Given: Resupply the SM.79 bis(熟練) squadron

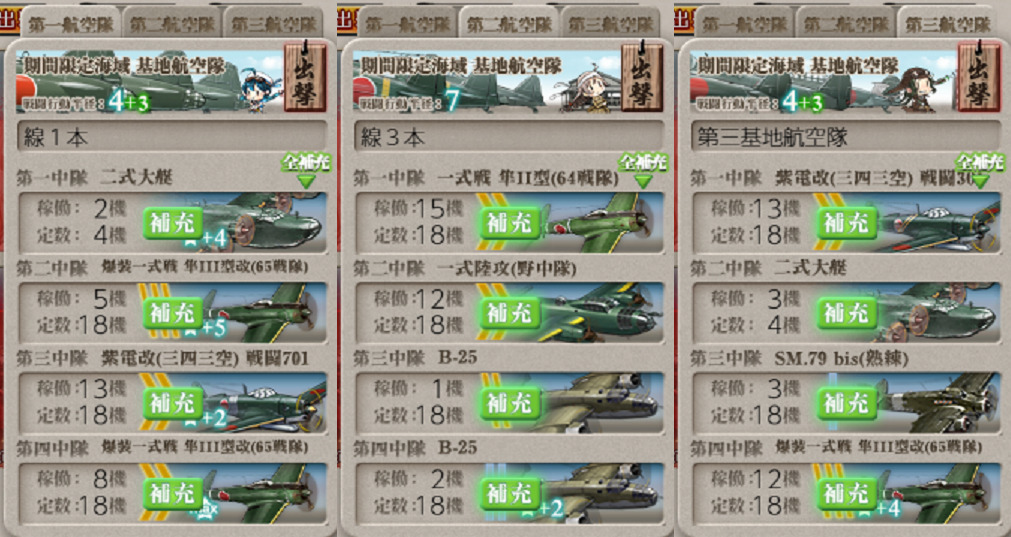Looking at the screenshot, I should point(847,404).
